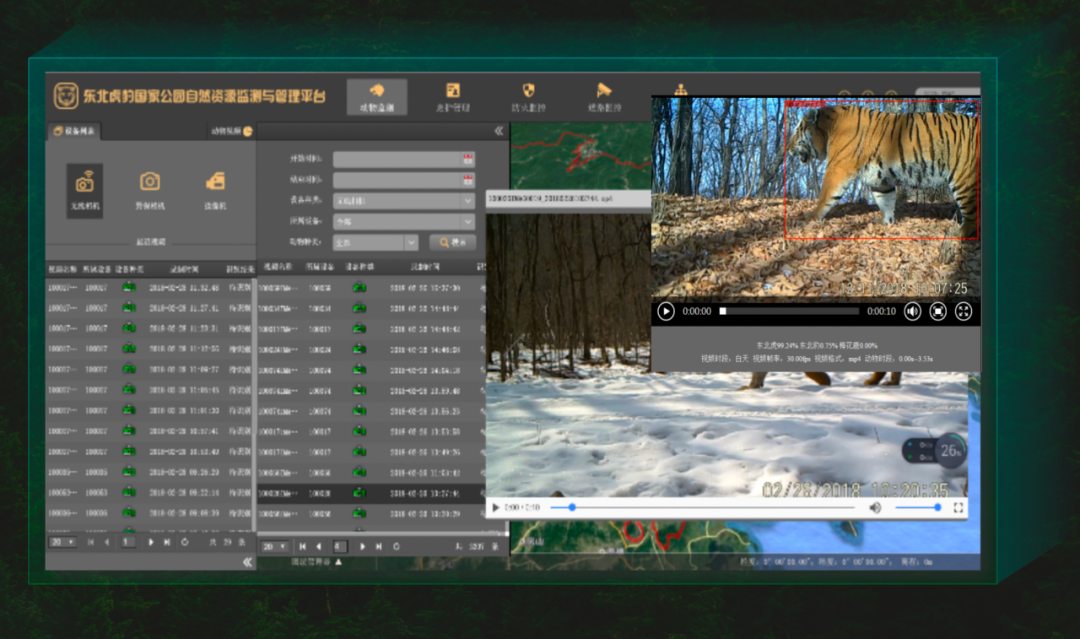Seek on the tiger video progress bar
Screen dimensions: 1080x639
789,311
